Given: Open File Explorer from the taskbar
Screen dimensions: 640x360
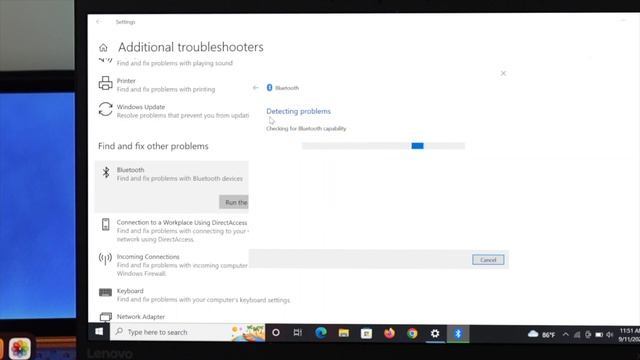Looking at the screenshot, I should 344,333.
